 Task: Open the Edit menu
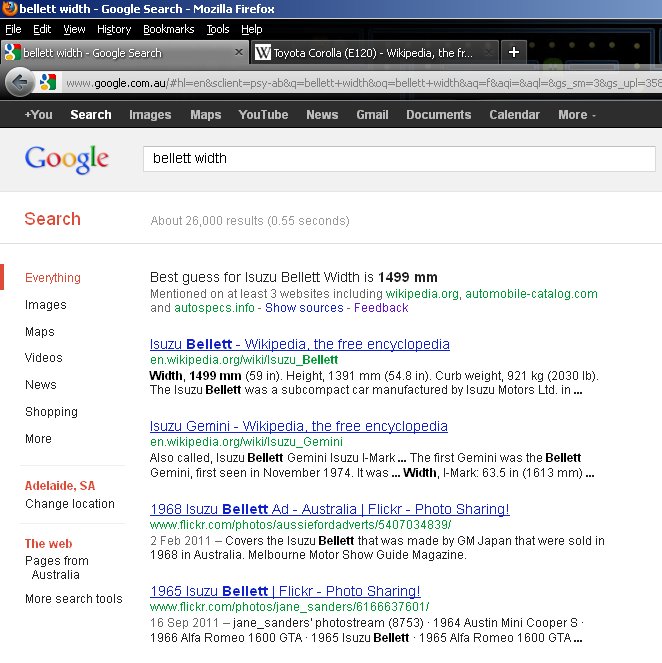click(42, 29)
